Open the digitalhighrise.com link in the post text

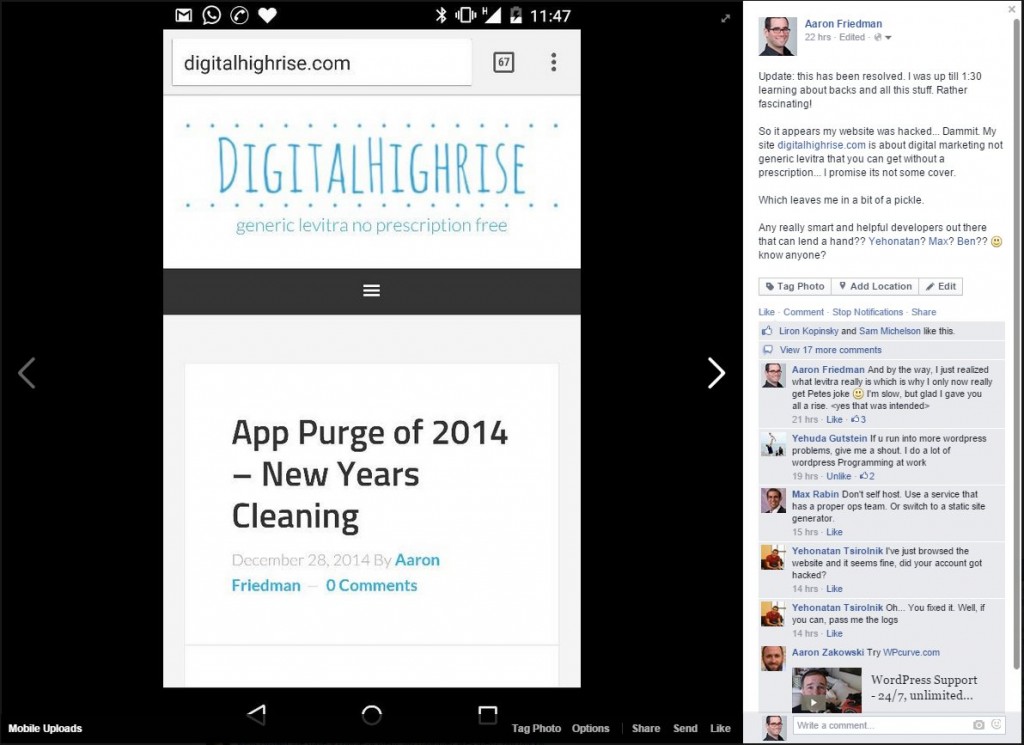tap(821, 145)
